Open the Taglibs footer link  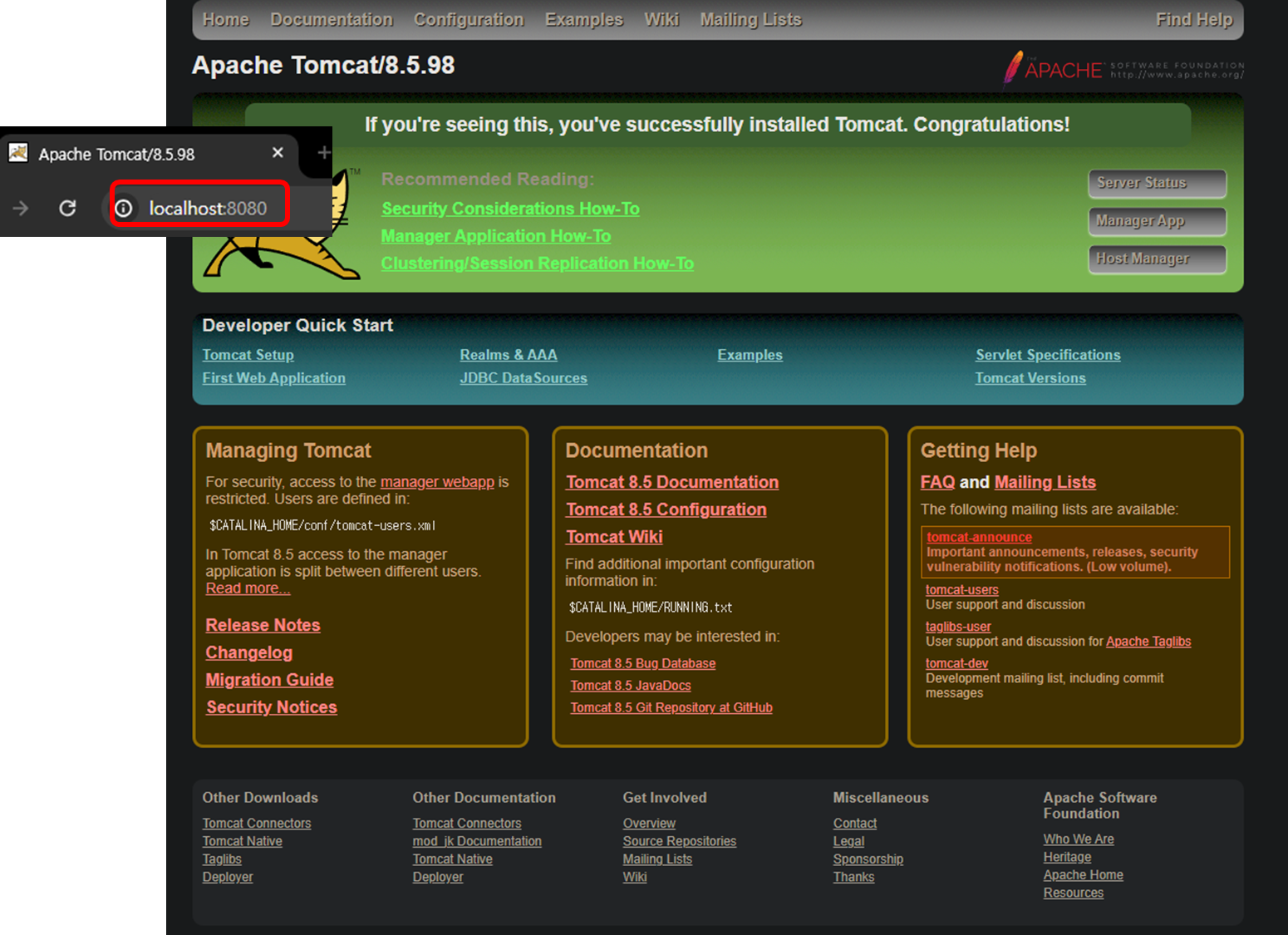pyautogui.click(x=222, y=859)
